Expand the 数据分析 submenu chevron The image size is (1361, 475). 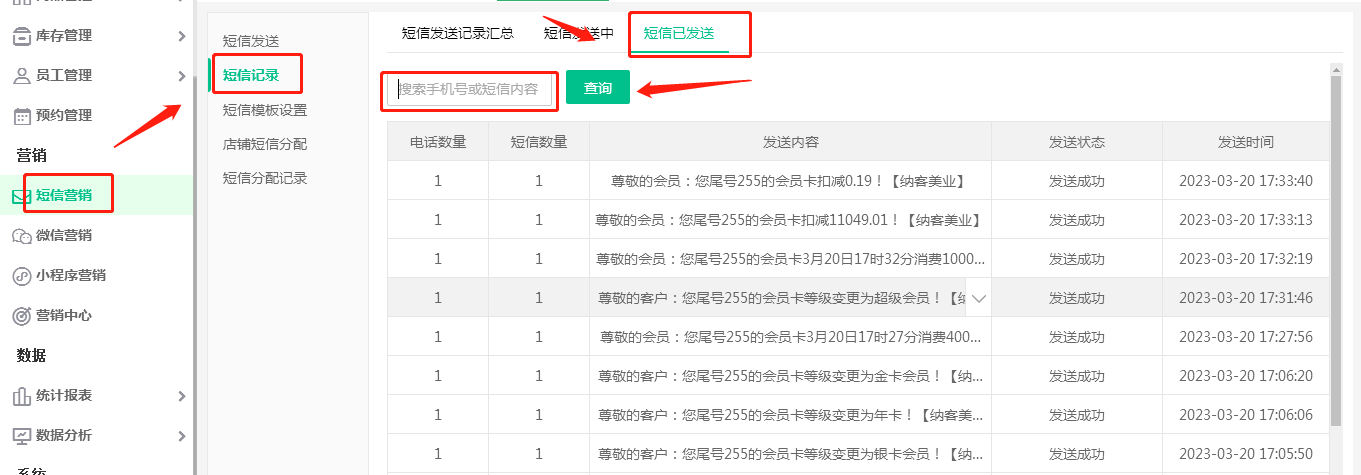(181, 436)
